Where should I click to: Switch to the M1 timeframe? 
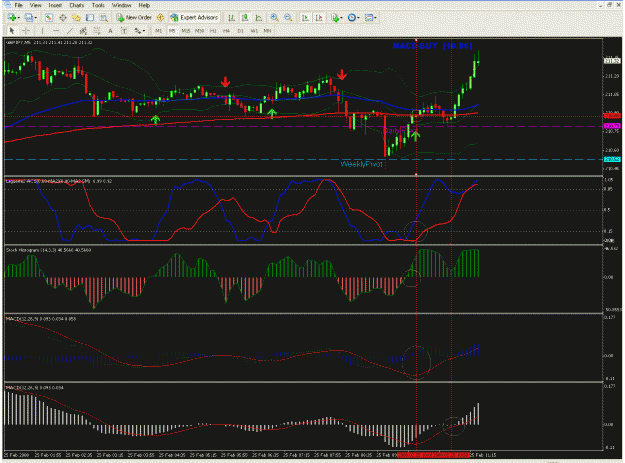[x=158, y=31]
